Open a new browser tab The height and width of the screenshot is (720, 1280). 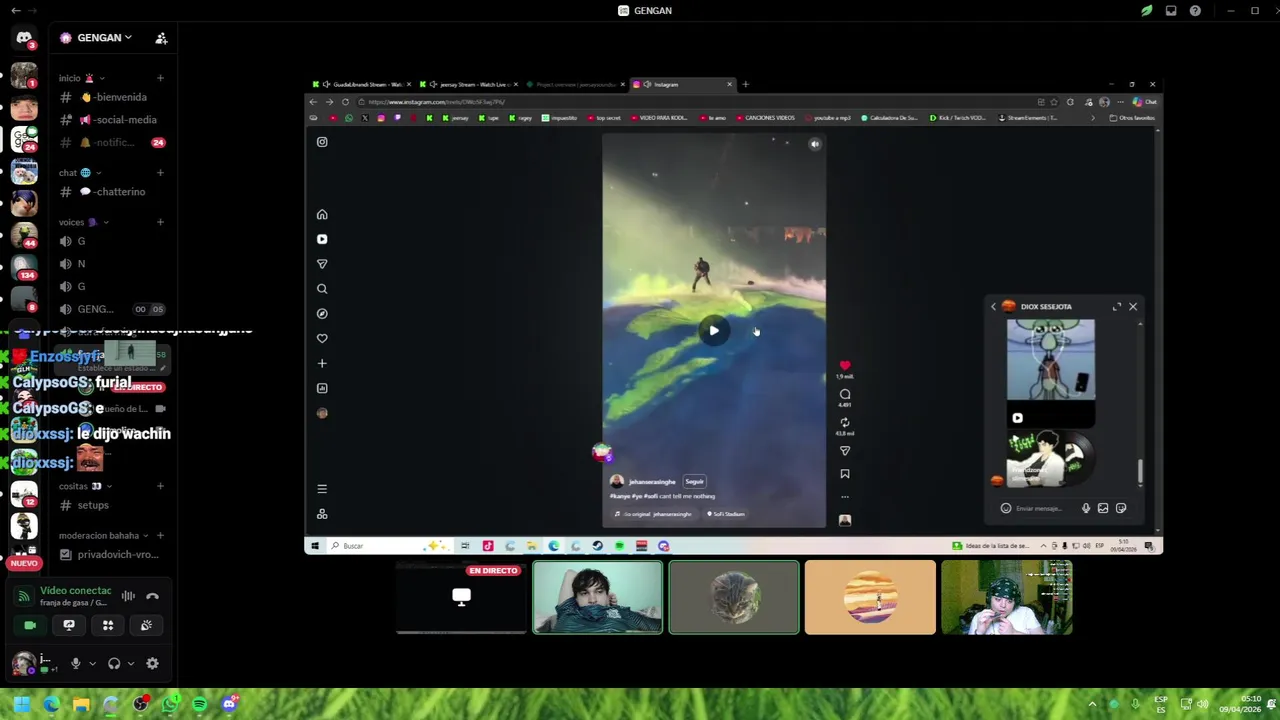tap(745, 84)
